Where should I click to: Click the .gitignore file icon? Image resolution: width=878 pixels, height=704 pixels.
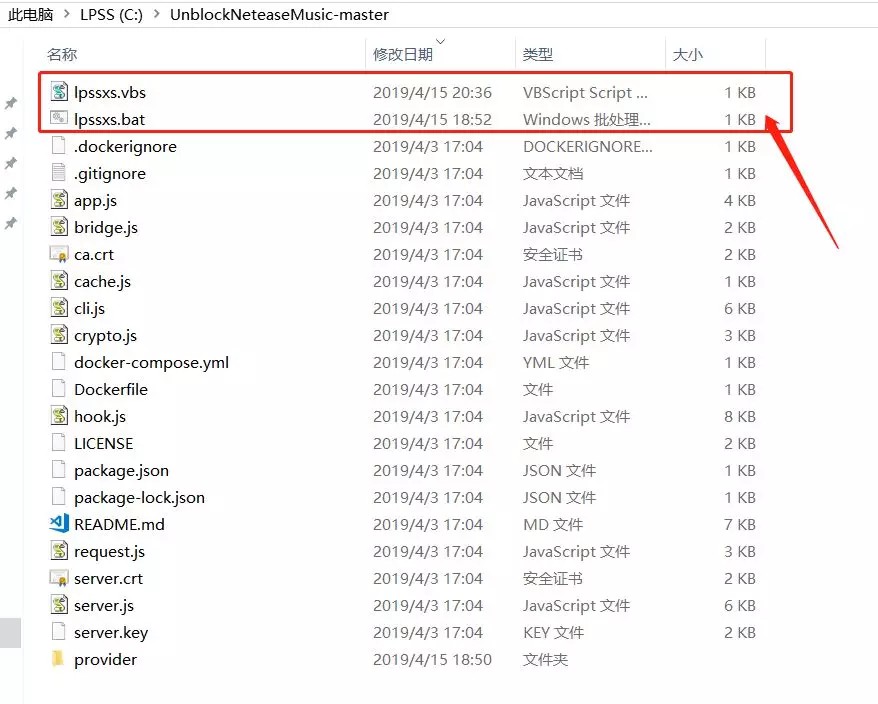coord(58,172)
